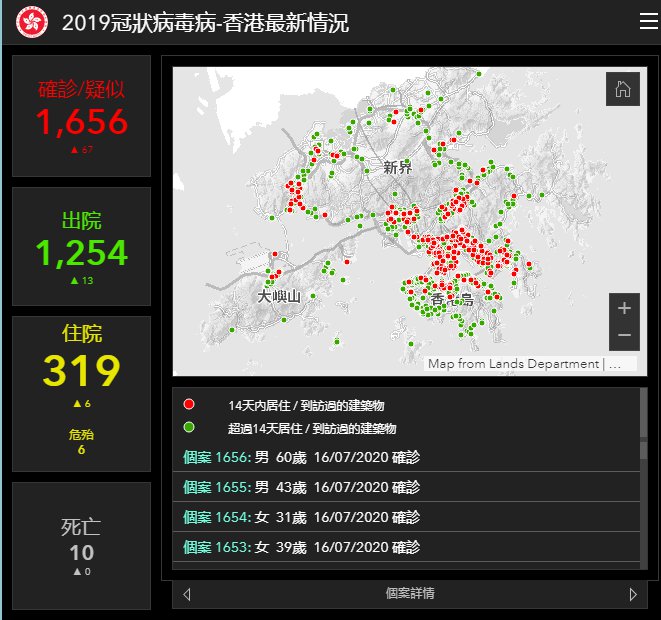
Task: Click the 大嶼山 label on the map
Action: (279, 296)
